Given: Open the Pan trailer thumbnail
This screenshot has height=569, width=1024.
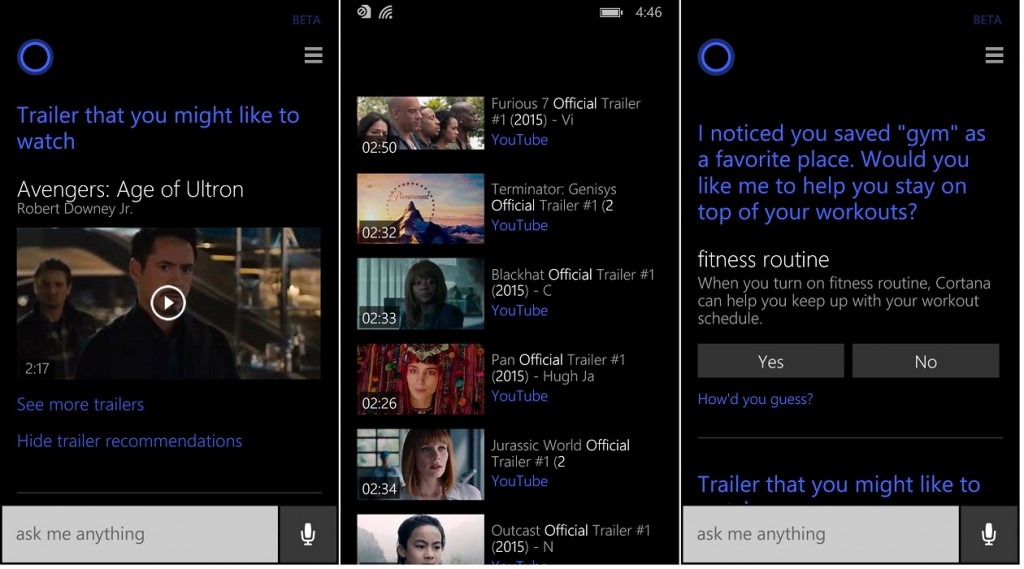Looking at the screenshot, I should 421,379.
